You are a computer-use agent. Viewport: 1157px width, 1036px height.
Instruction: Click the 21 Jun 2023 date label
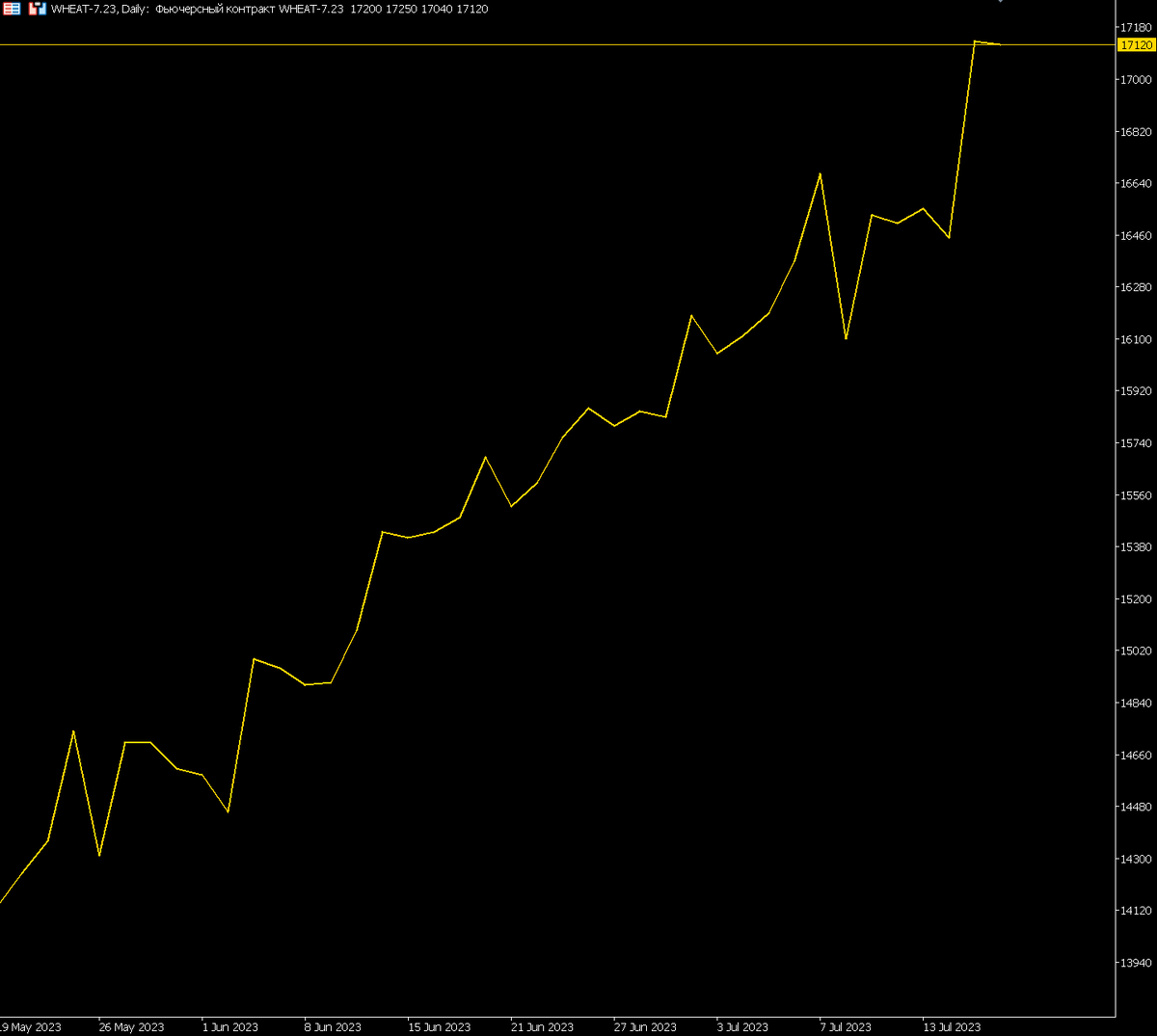click(542, 1027)
